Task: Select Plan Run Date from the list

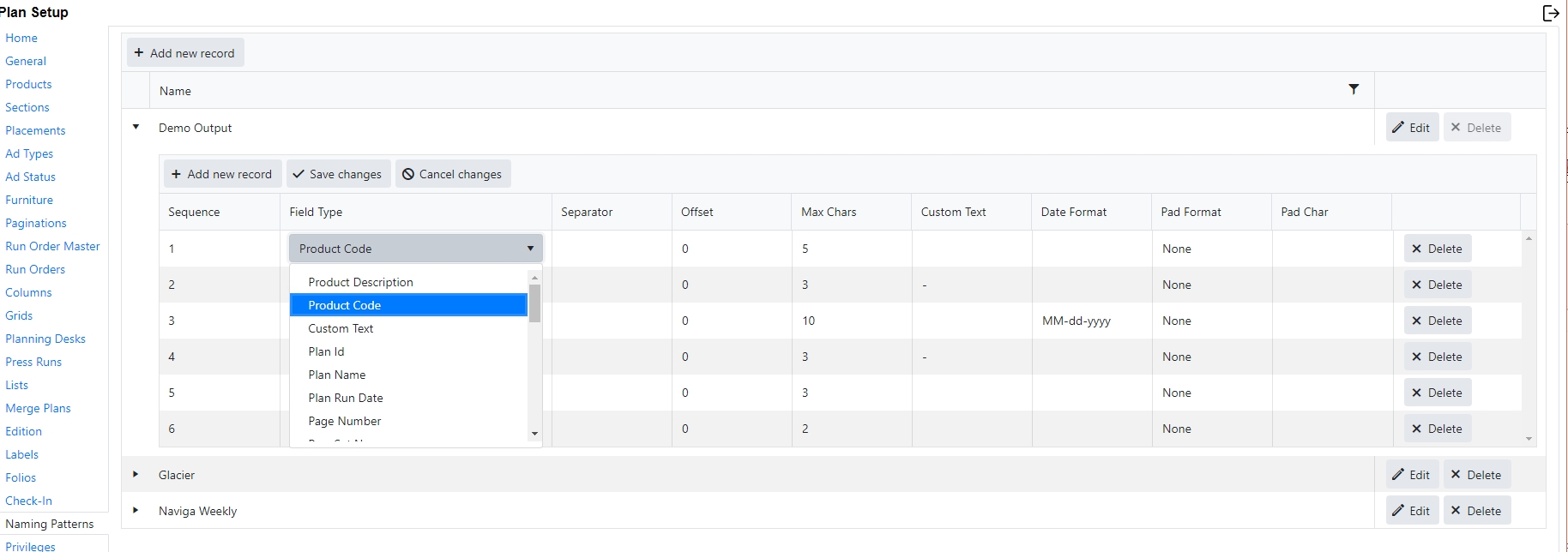Action: (346, 398)
